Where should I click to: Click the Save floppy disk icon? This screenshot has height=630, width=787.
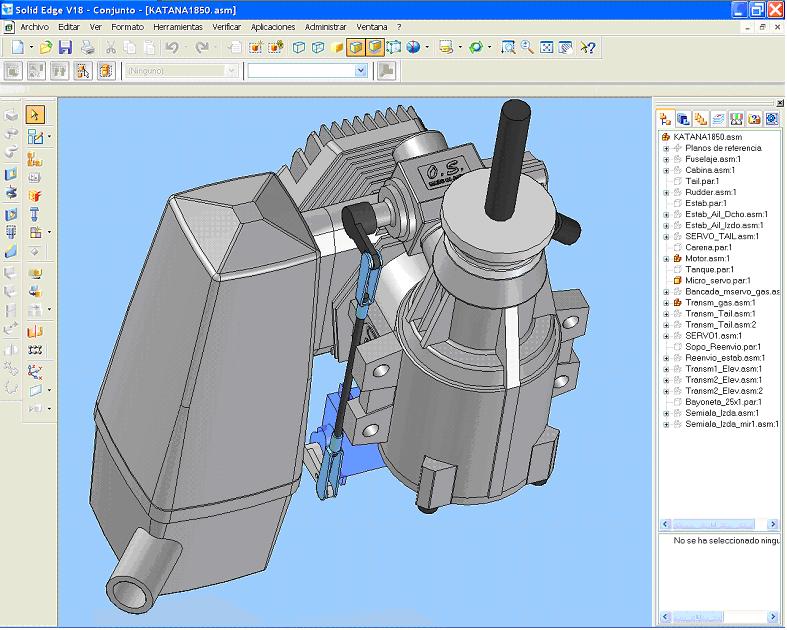tap(65, 47)
